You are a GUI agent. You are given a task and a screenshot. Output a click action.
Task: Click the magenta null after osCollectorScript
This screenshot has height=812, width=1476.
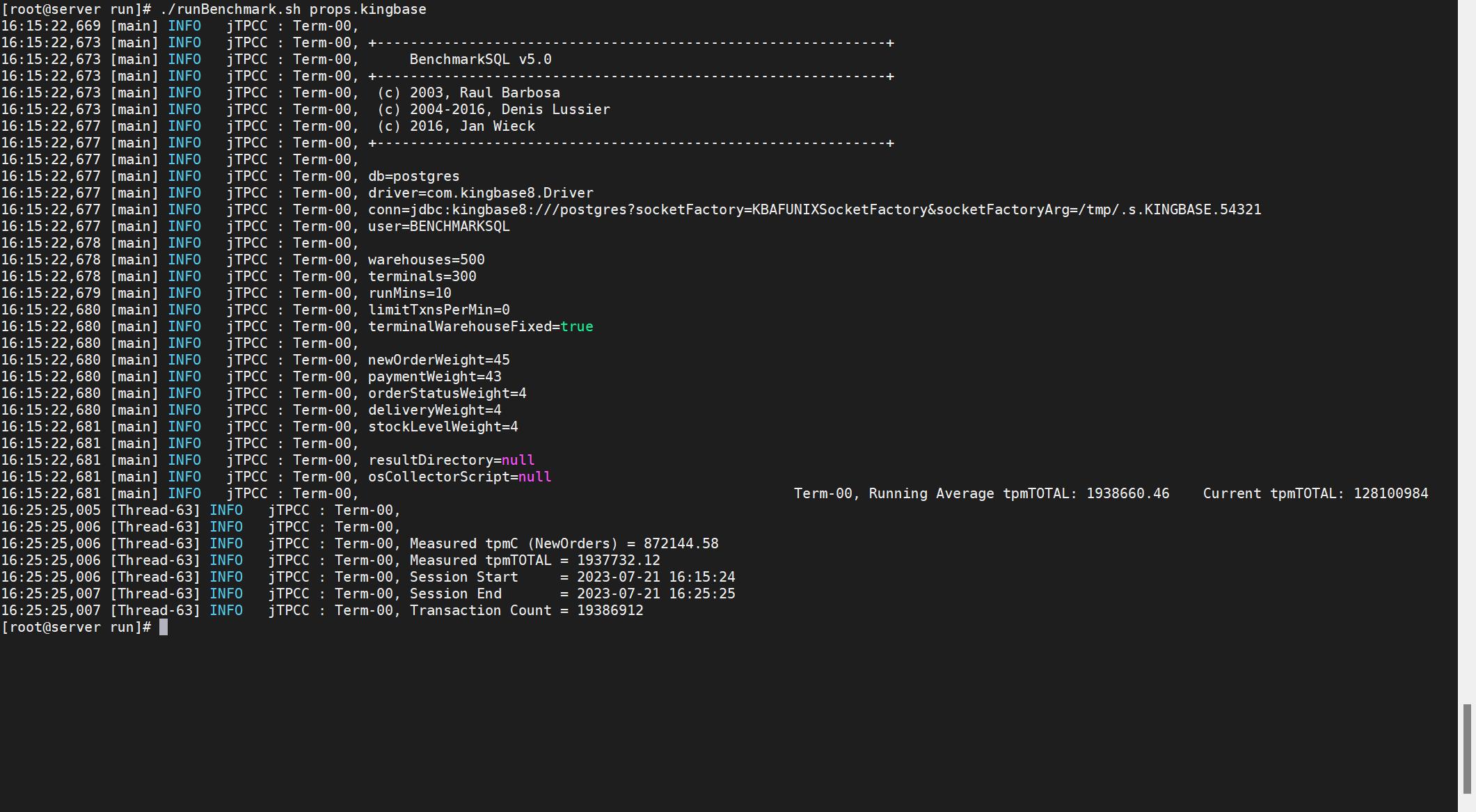(x=534, y=477)
